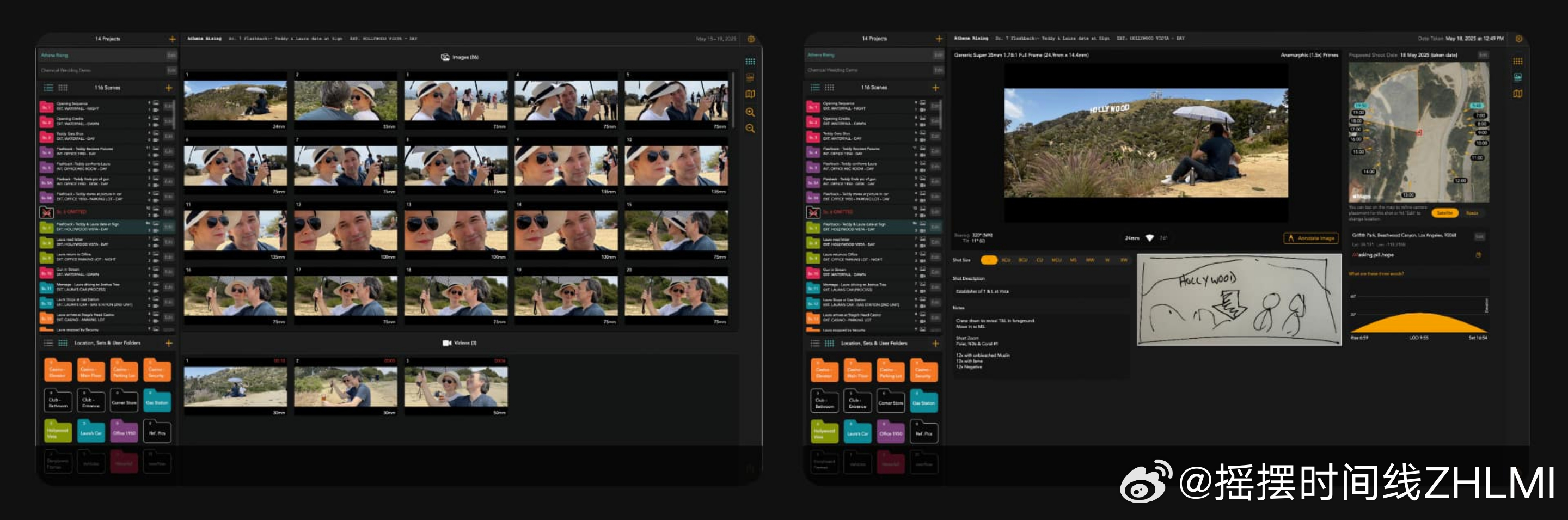The image size is (1568, 520).
Task: Edit Chemical Wedding Demo project, right window
Action: pyautogui.click(x=939, y=71)
